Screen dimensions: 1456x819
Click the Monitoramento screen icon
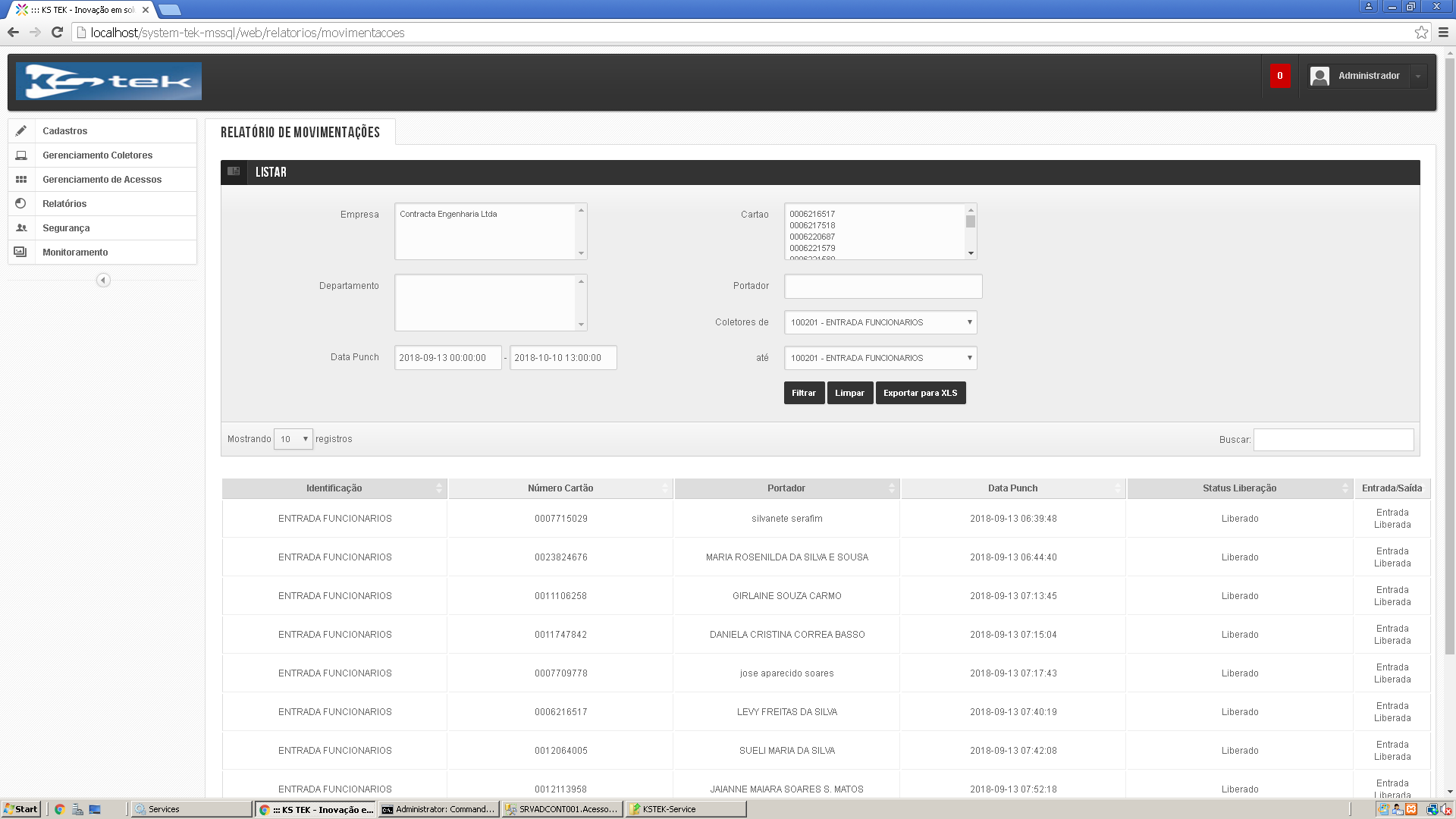(21, 252)
